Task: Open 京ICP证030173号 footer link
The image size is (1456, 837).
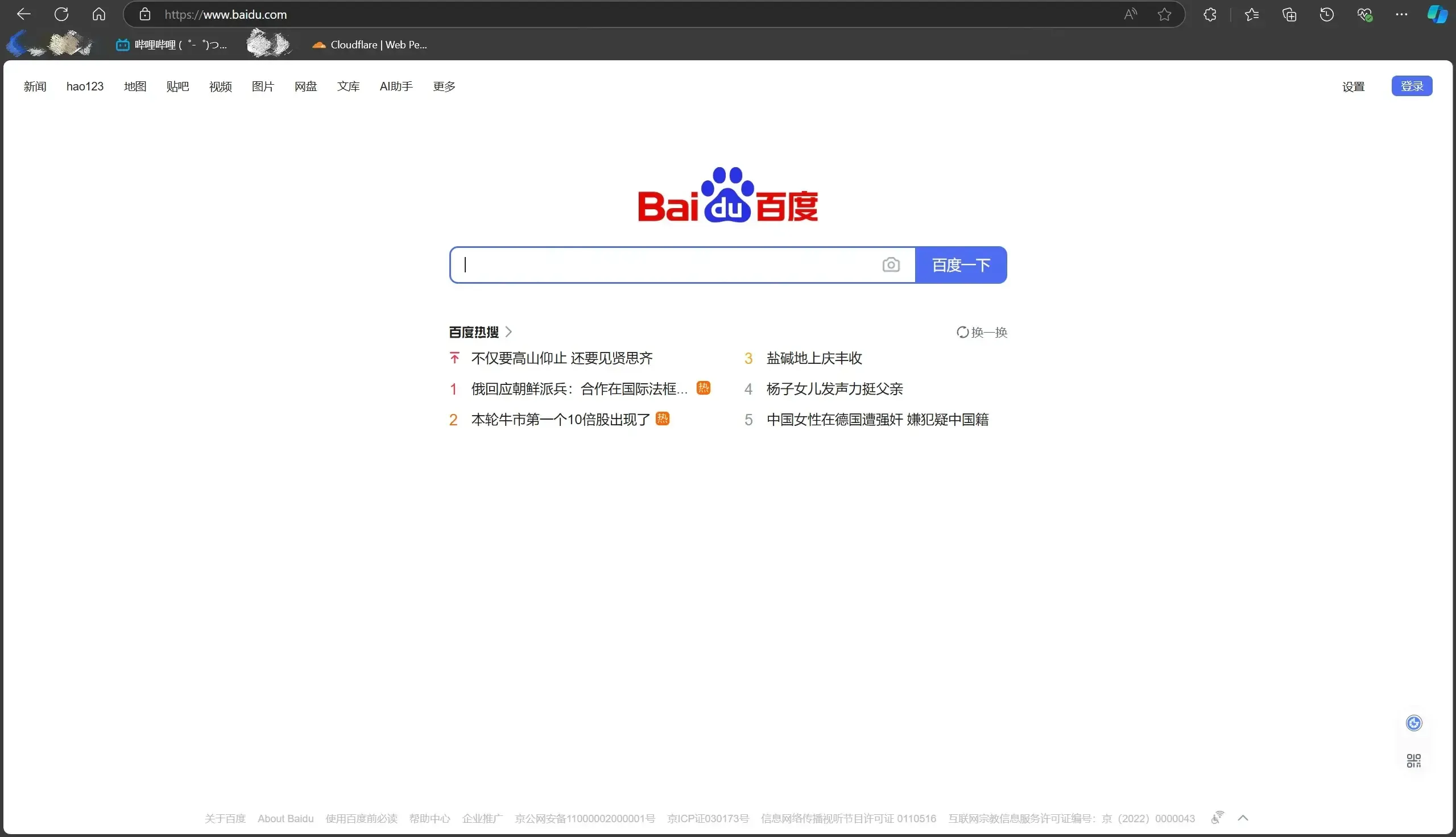Action: (708, 818)
